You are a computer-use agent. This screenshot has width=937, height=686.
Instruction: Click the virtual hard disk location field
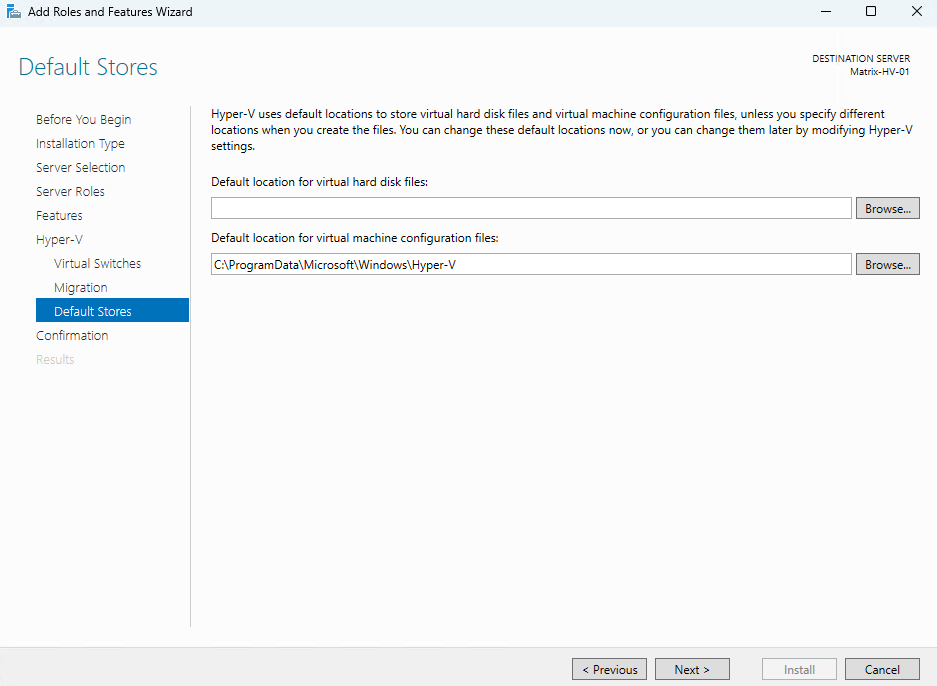pos(531,208)
